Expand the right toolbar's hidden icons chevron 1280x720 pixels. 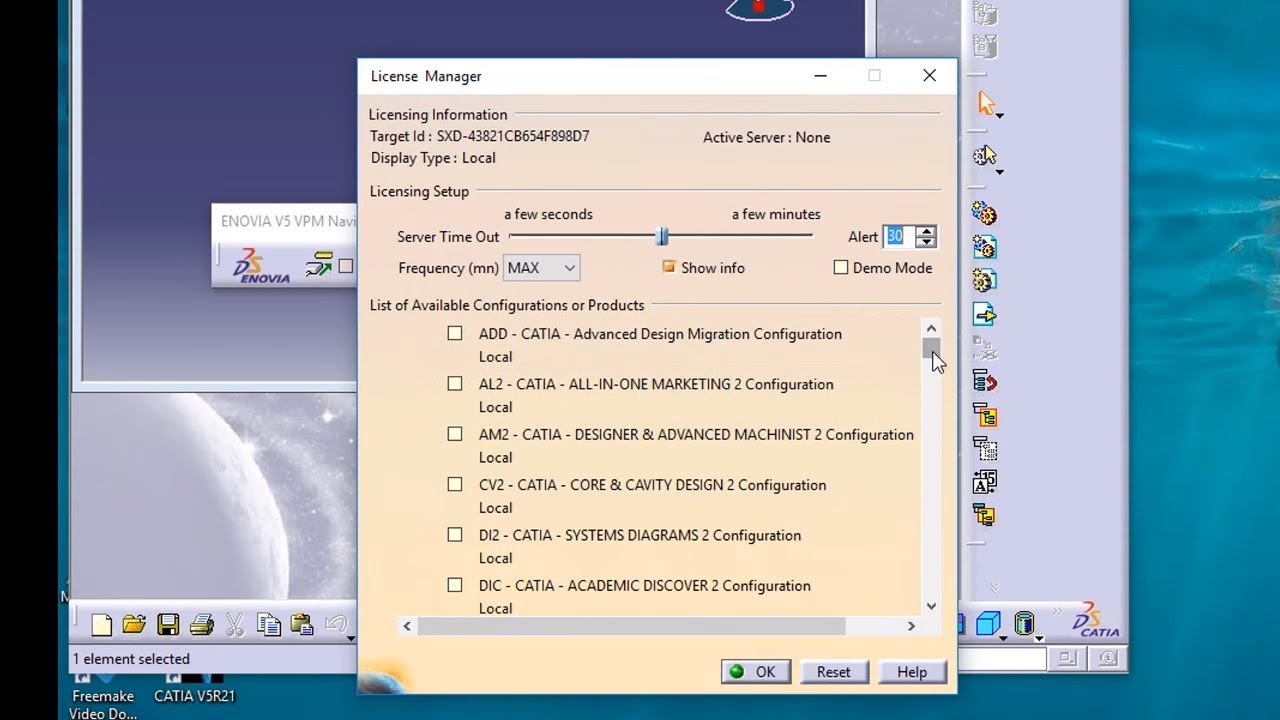tap(994, 587)
